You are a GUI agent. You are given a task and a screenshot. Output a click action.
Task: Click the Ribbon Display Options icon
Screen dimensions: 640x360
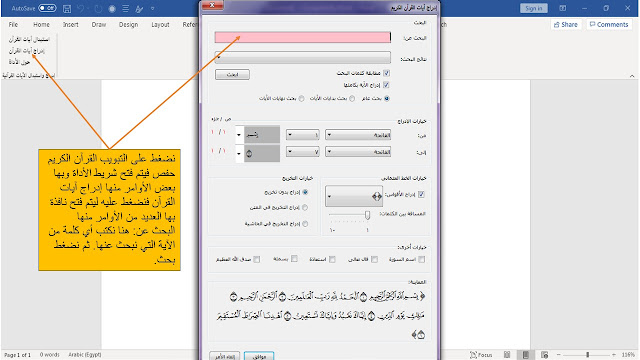563,8
